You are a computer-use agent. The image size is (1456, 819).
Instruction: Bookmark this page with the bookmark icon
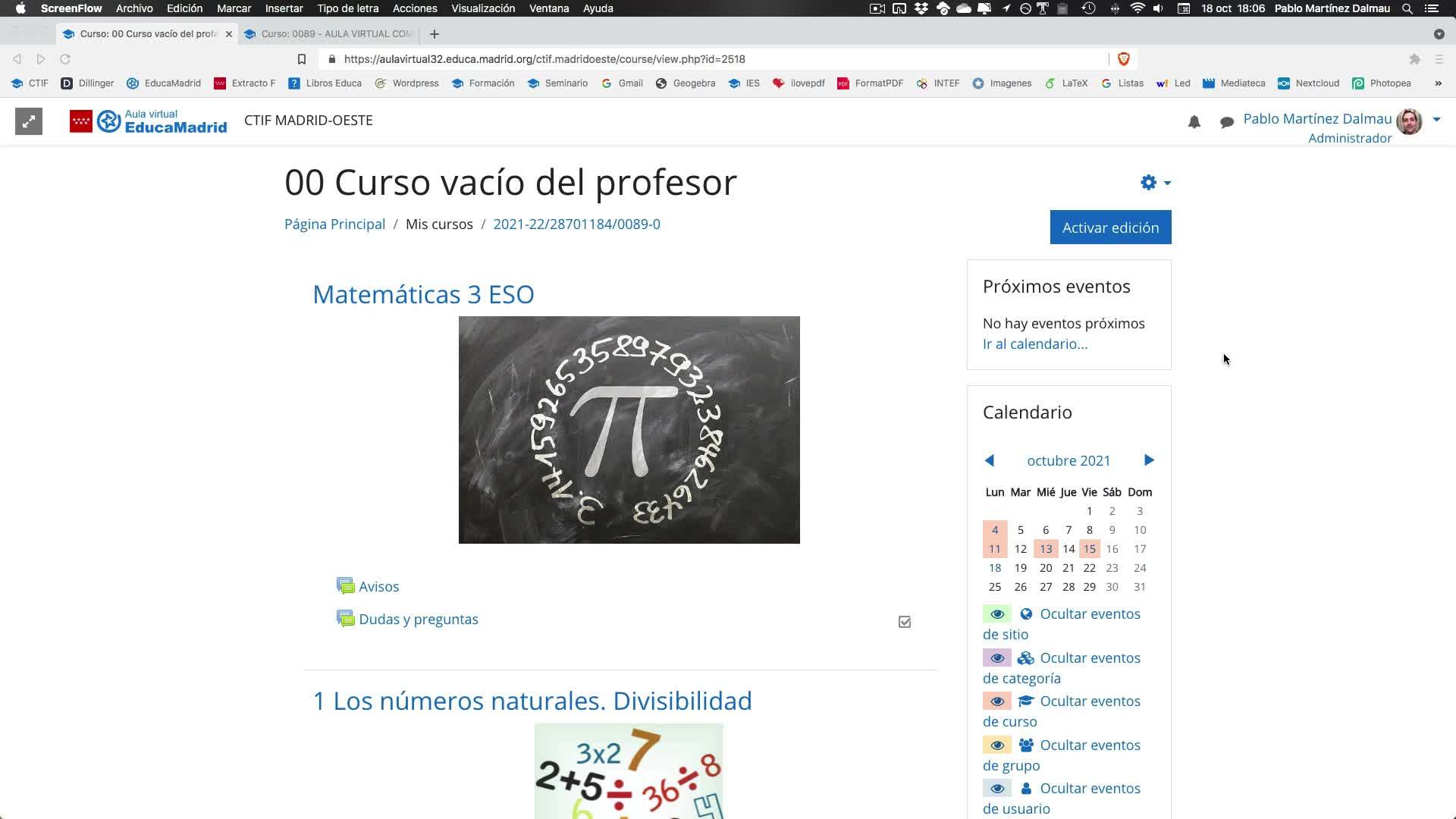click(302, 59)
